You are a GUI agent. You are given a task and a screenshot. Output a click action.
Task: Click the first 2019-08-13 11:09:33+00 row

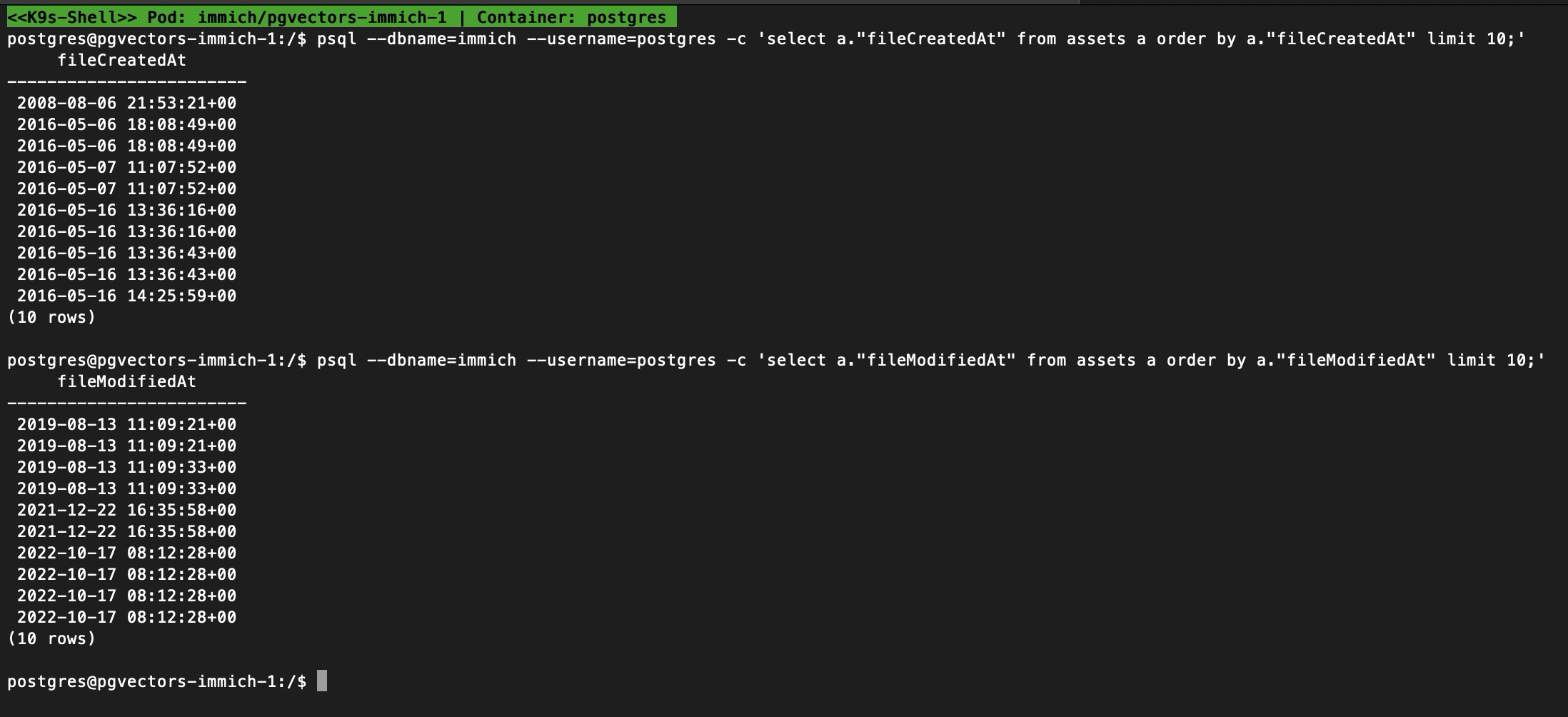127,468
